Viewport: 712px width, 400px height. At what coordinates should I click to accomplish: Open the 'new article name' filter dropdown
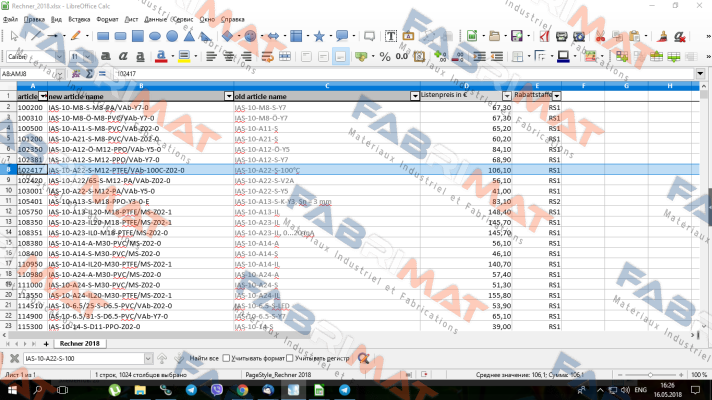click(x=229, y=96)
